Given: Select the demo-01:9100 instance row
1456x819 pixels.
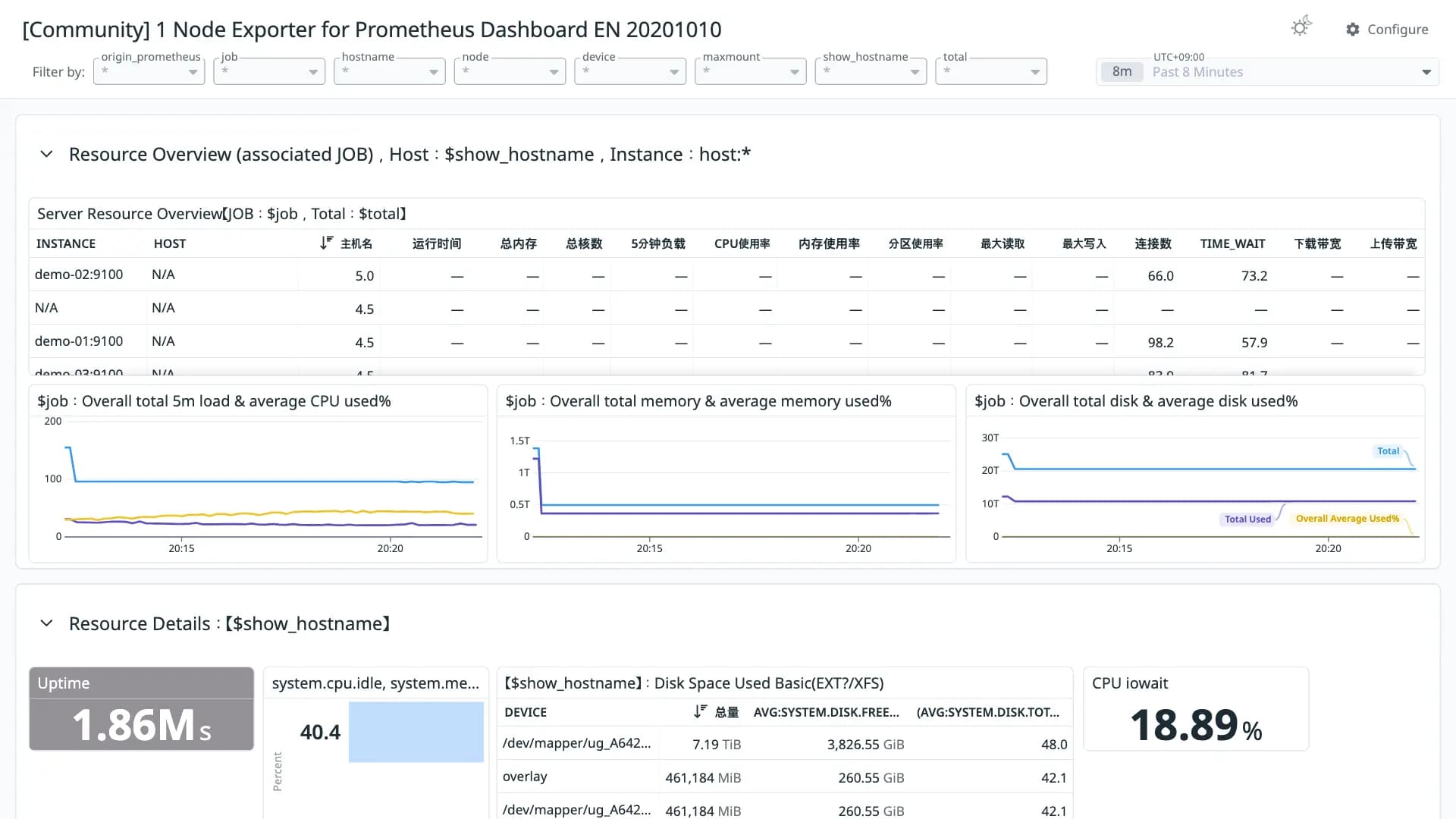Looking at the screenshot, I should point(726,341).
